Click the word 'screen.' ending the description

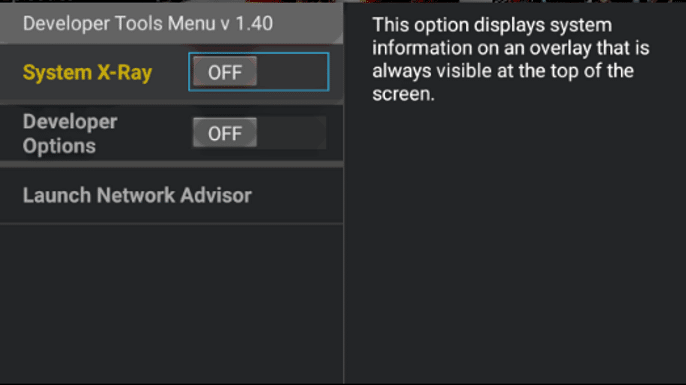click(x=403, y=94)
